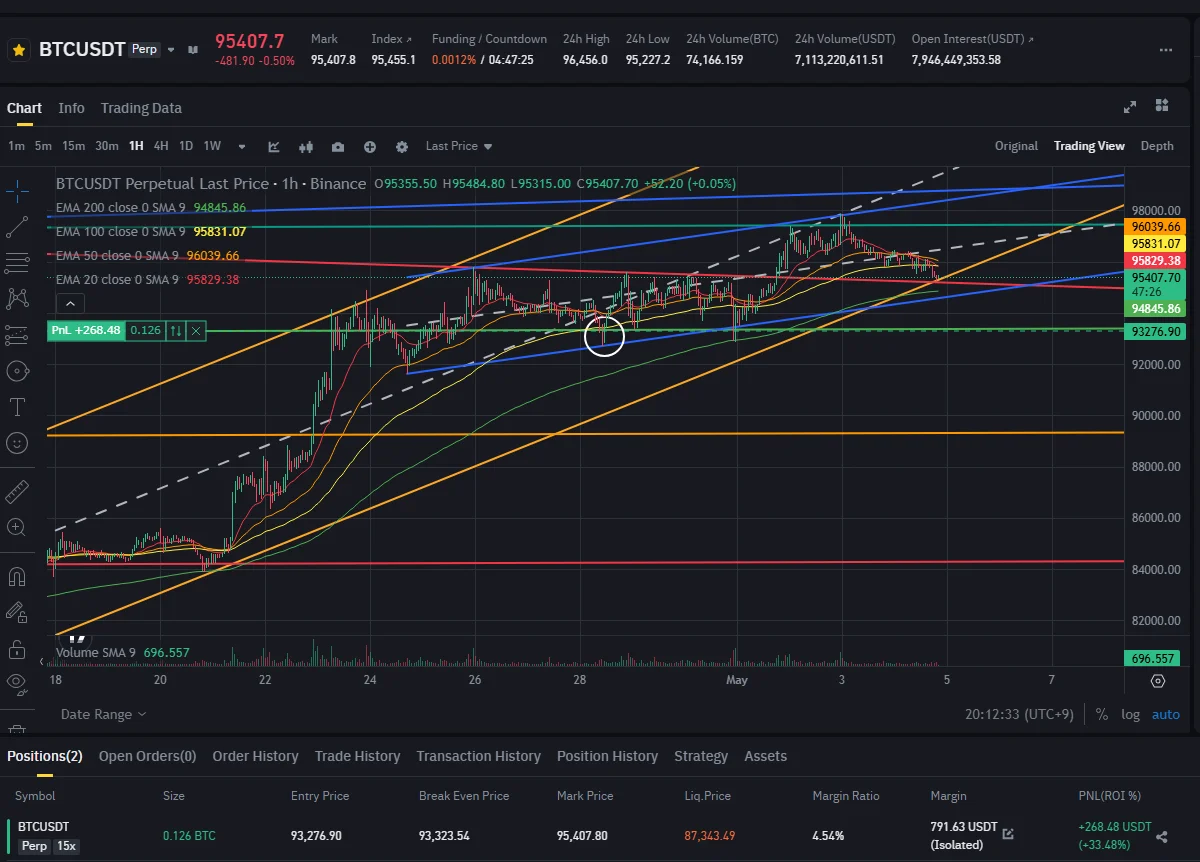Viewport: 1200px width, 862px height.
Task: Toggle lock all drawing tools
Action: (x=17, y=649)
